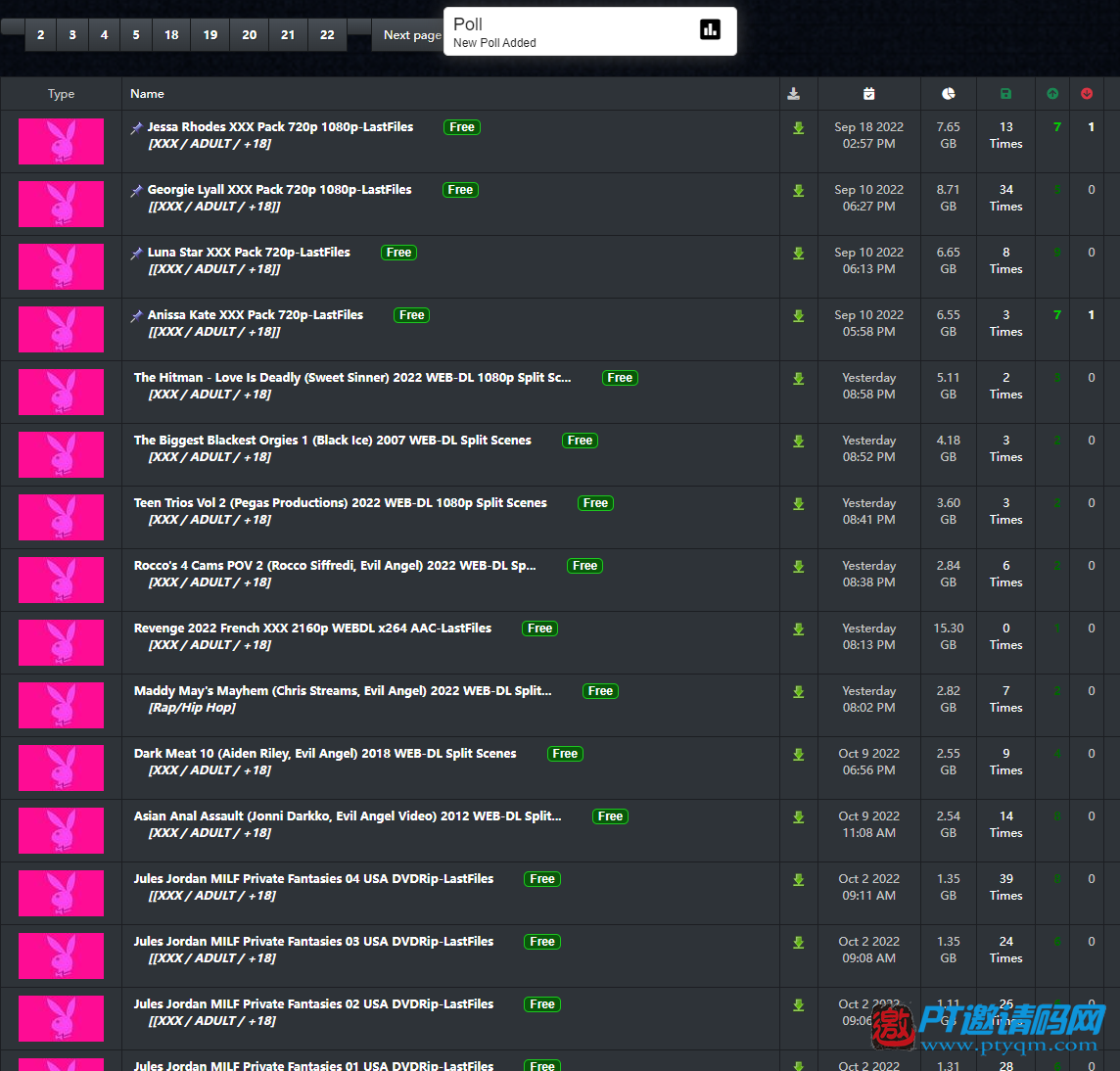Screen dimensions: 1120x1071
Task: Open Teen Trios Vol 2 torrent link
Action: (x=340, y=503)
